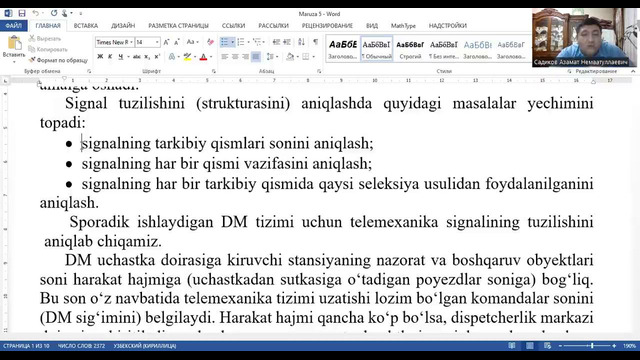The height and width of the screenshot is (360, 640).
Task: Open highlight color dropdown arrow
Action: 195,57
